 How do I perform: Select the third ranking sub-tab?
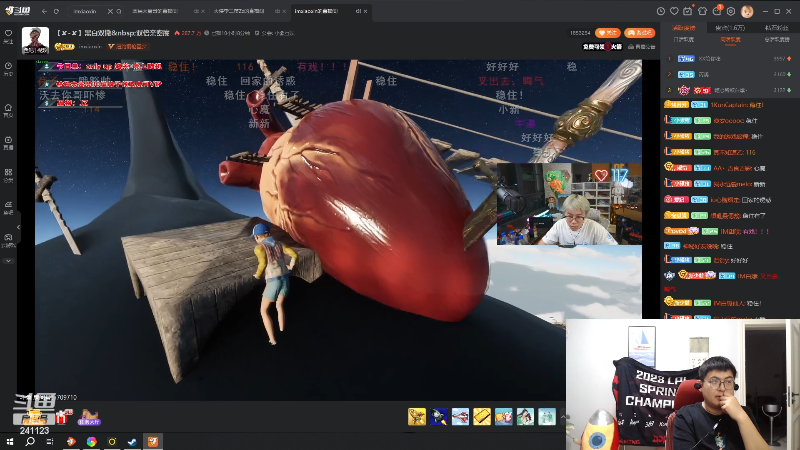[x=777, y=39]
